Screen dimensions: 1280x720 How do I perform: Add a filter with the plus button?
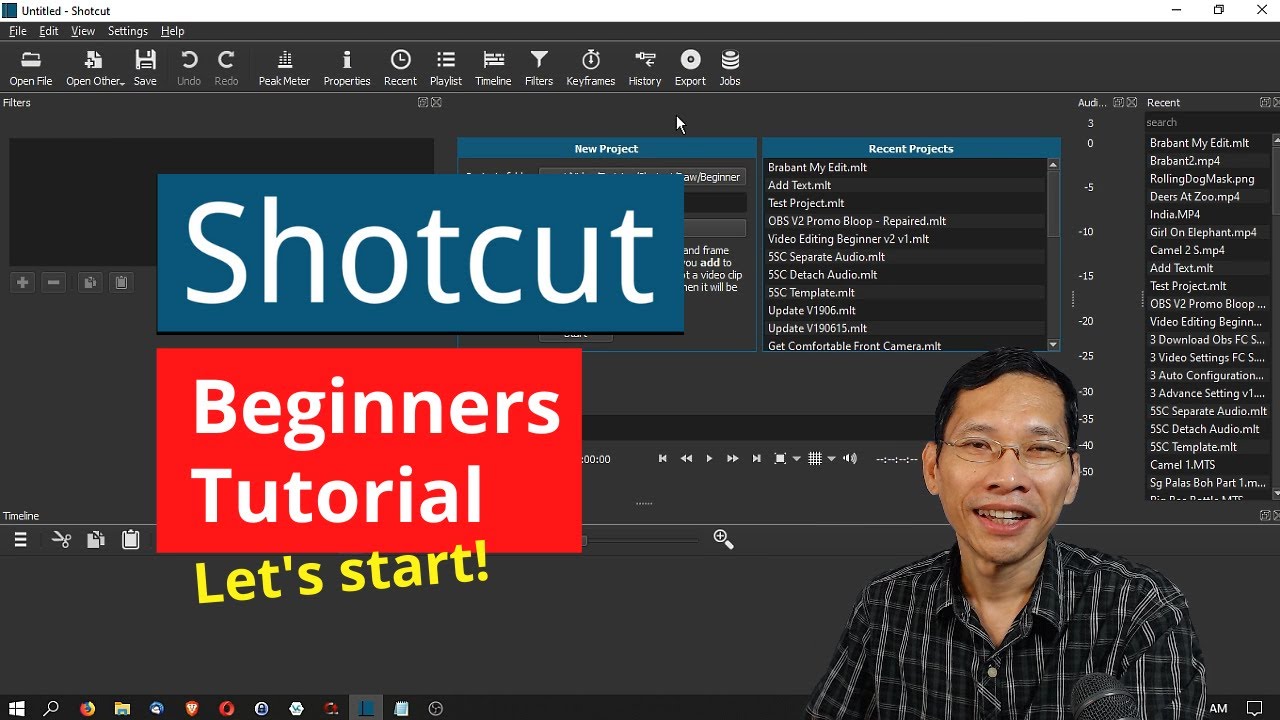pyautogui.click(x=22, y=283)
